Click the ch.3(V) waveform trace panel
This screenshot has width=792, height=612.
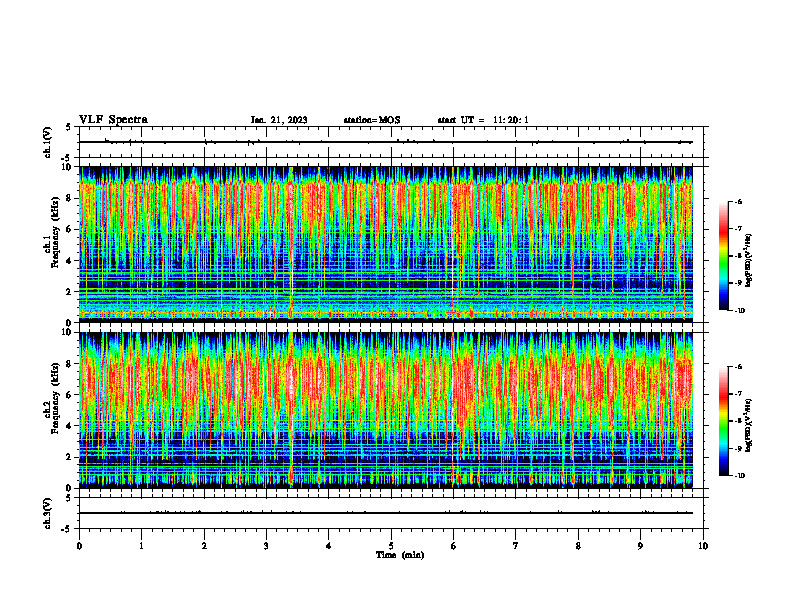pos(393,513)
